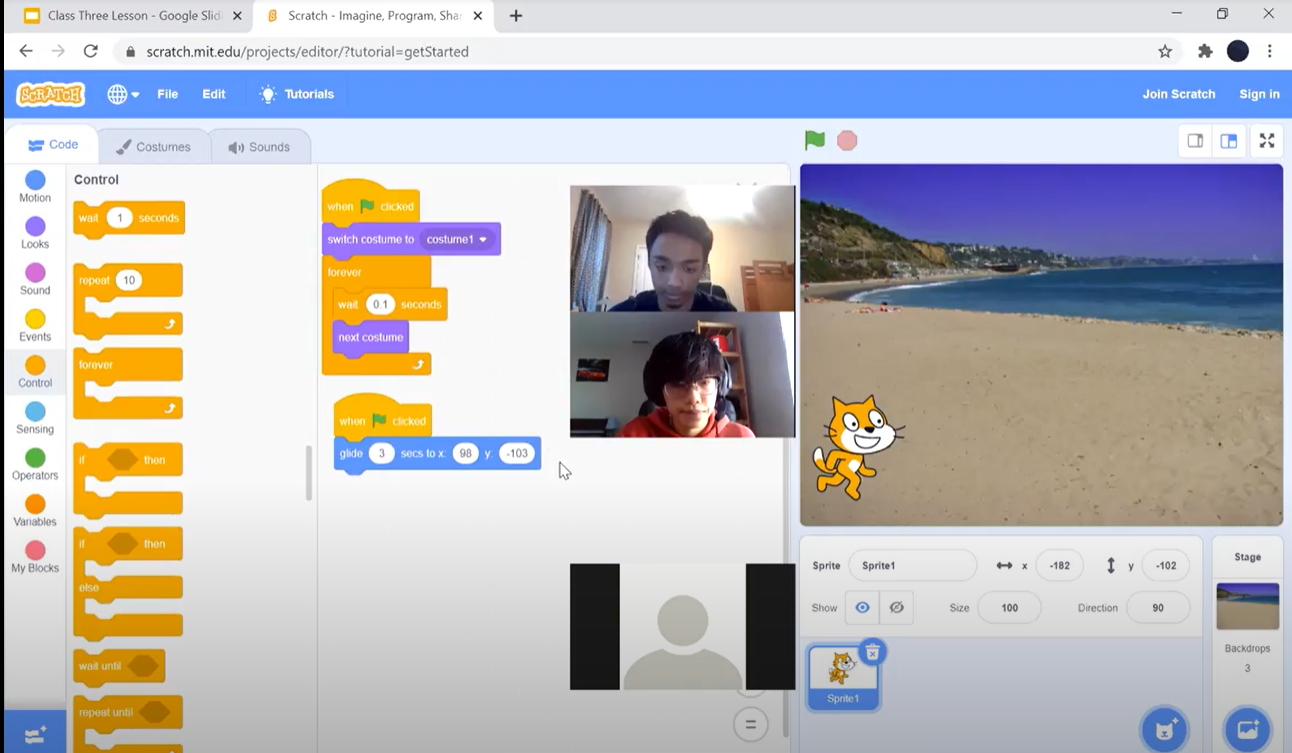1292x753 pixels.
Task: Open the File menu
Action: (x=167, y=94)
